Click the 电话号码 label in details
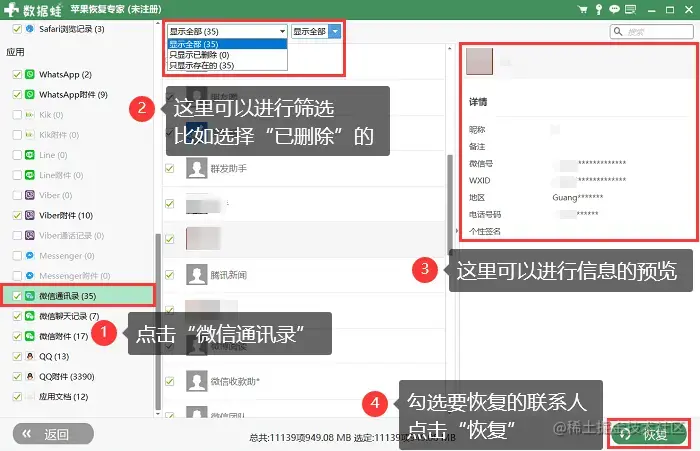 coord(485,214)
